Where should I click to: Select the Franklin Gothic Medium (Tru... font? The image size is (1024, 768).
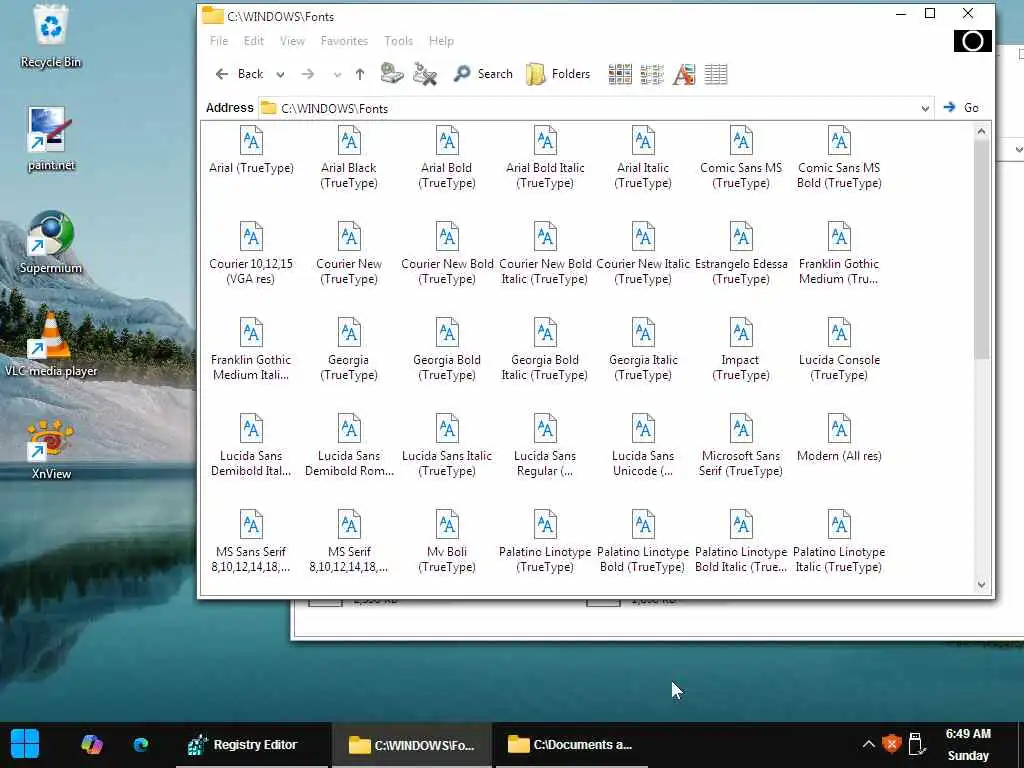click(839, 253)
